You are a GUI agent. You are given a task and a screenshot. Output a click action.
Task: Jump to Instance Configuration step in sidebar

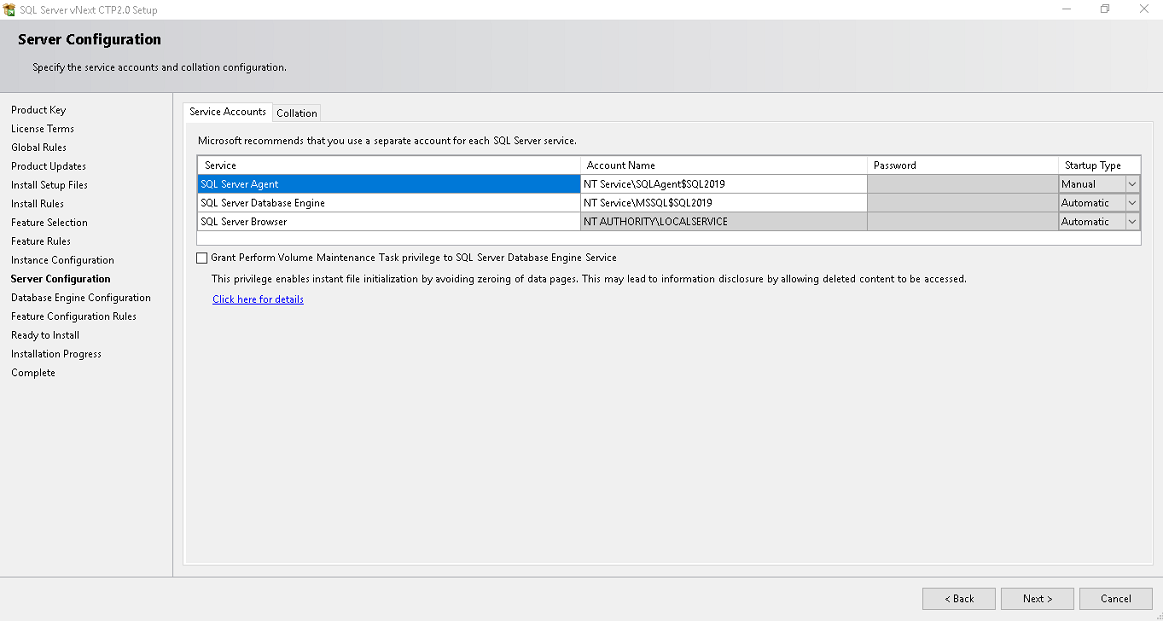62,260
